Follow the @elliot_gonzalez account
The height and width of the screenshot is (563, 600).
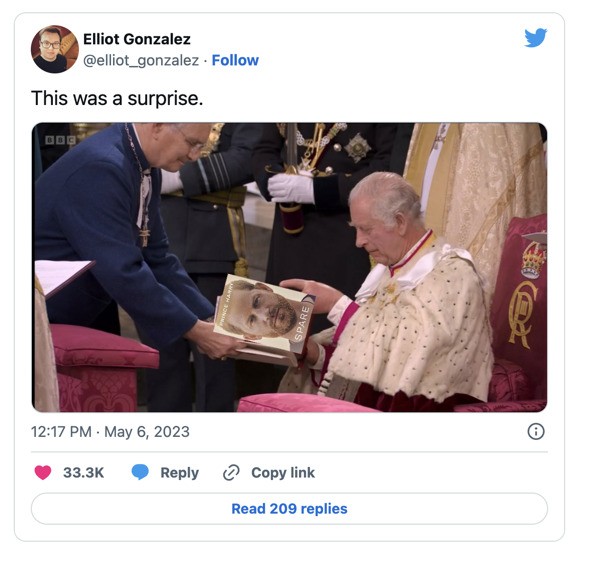pyautogui.click(x=235, y=60)
